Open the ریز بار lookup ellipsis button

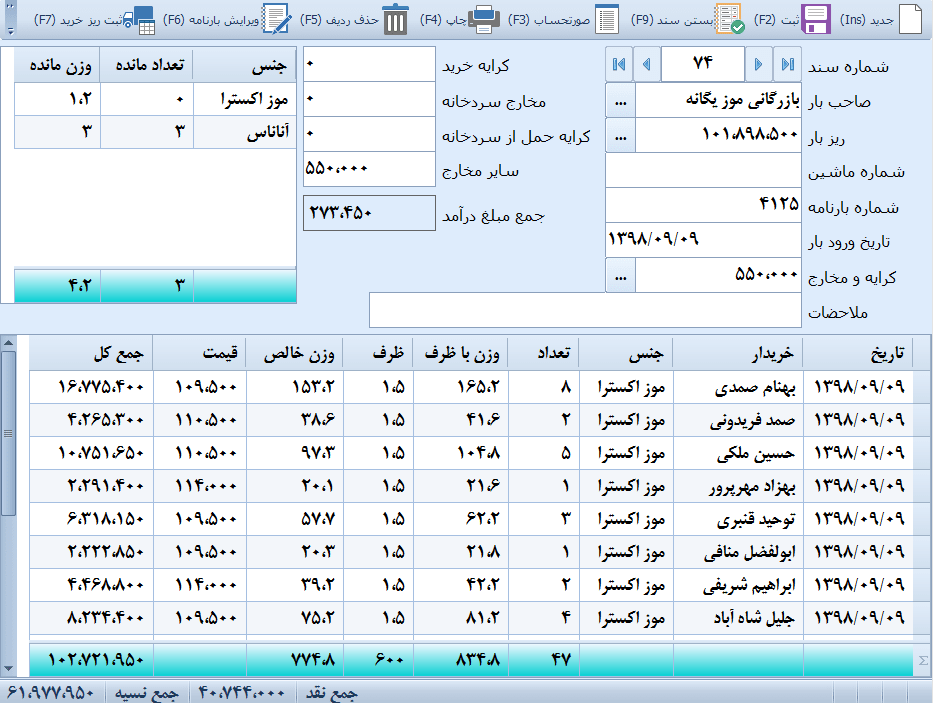coord(621,135)
